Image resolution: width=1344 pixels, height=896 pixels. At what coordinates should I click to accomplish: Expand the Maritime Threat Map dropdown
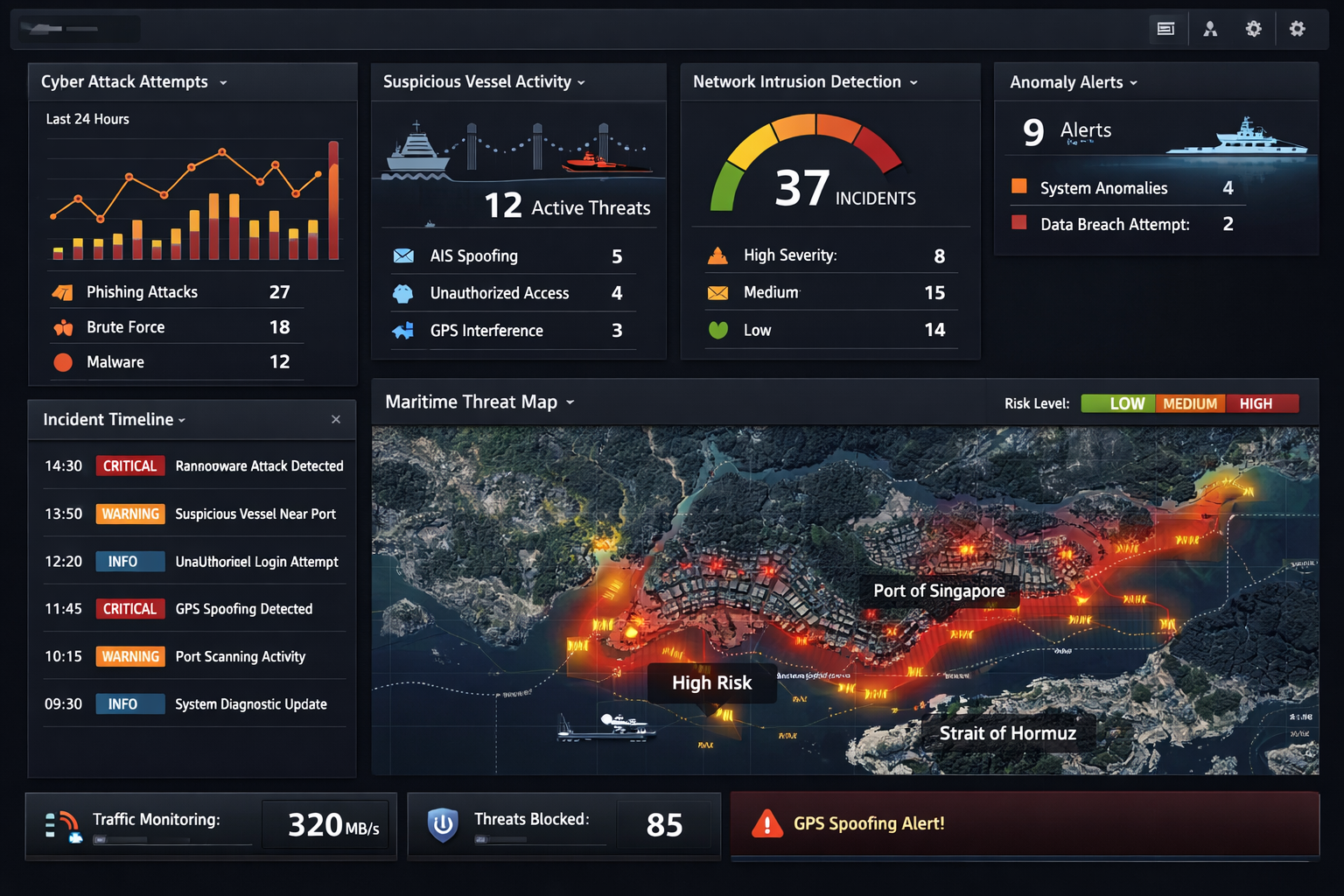coord(570,402)
